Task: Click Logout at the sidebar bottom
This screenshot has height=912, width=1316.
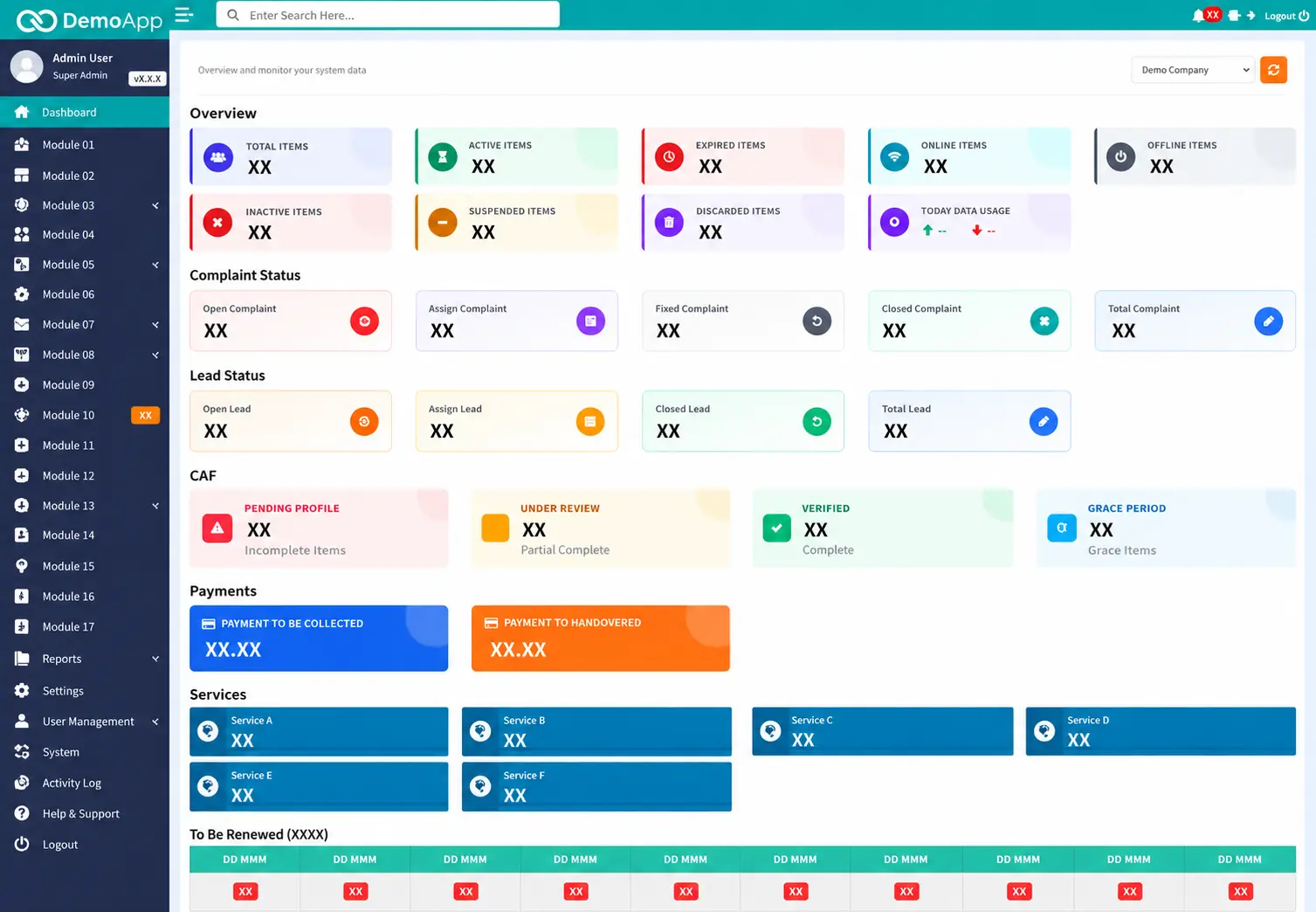Action: tap(85, 845)
